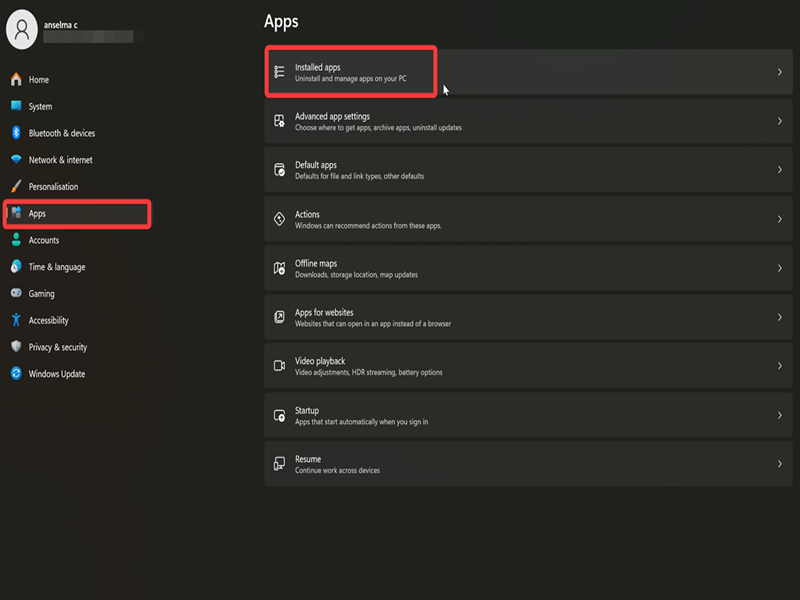This screenshot has height=600, width=800.
Task: Click the Video playback camera icon
Action: (280, 366)
